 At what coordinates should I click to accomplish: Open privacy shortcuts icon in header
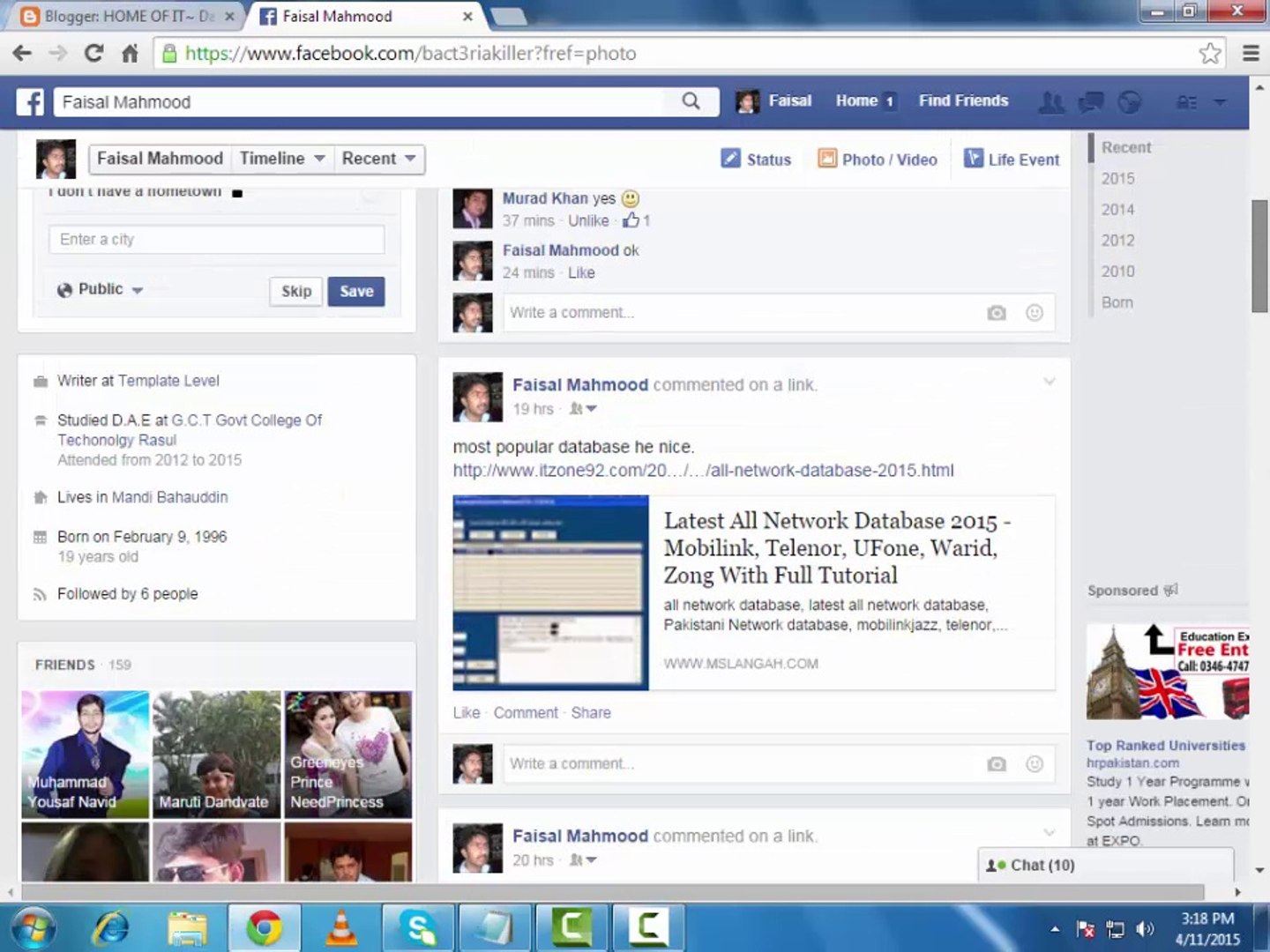point(1187,102)
